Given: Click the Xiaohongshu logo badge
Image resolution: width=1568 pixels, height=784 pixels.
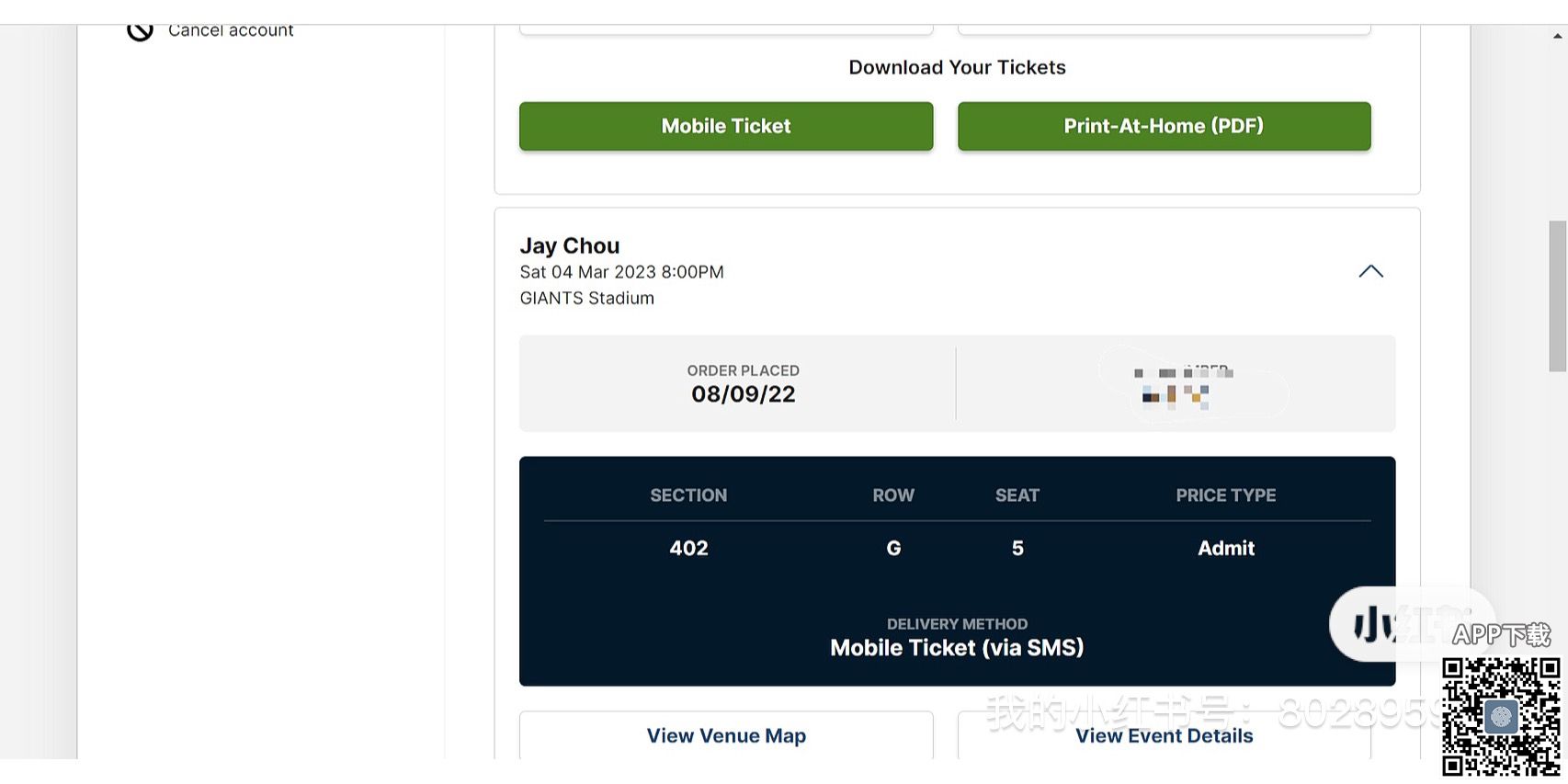Looking at the screenshot, I should click(x=1388, y=625).
